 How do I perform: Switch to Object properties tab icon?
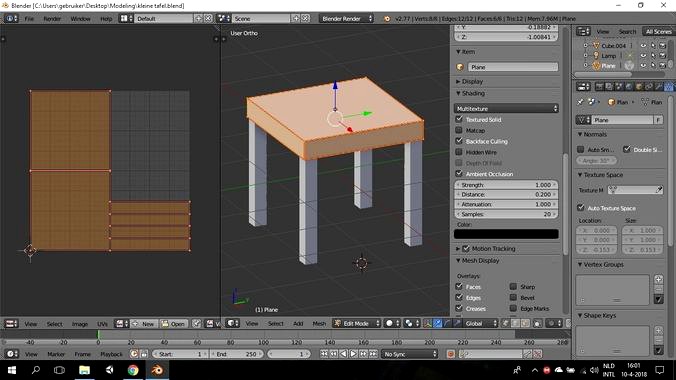(x=639, y=87)
